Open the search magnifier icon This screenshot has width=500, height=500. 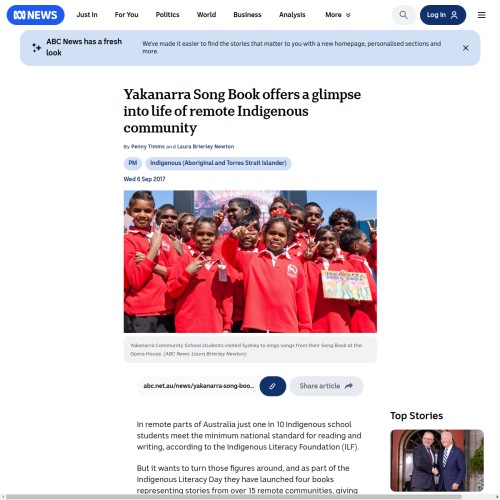403,15
